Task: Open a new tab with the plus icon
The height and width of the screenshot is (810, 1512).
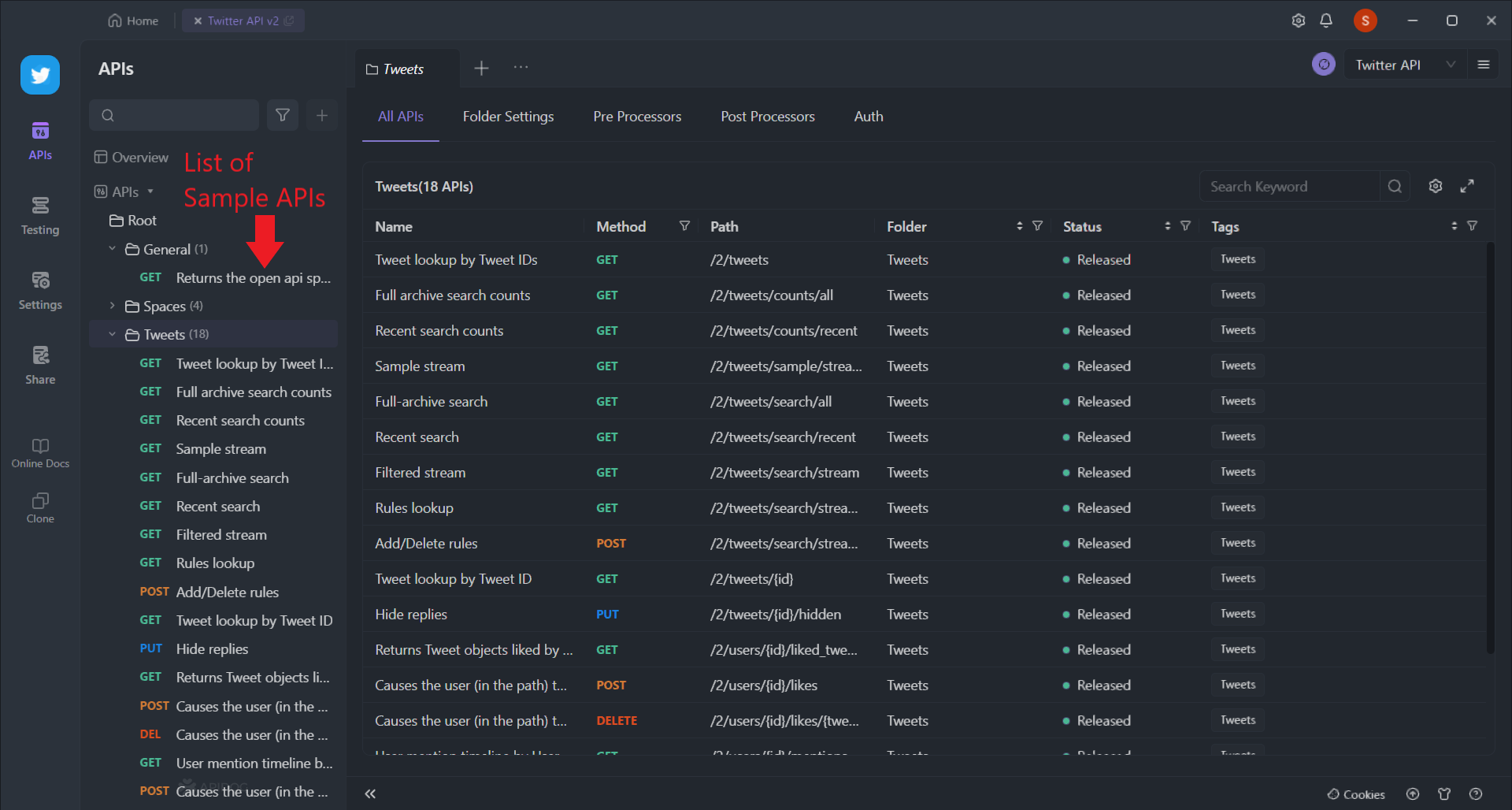Action: pyautogui.click(x=481, y=69)
